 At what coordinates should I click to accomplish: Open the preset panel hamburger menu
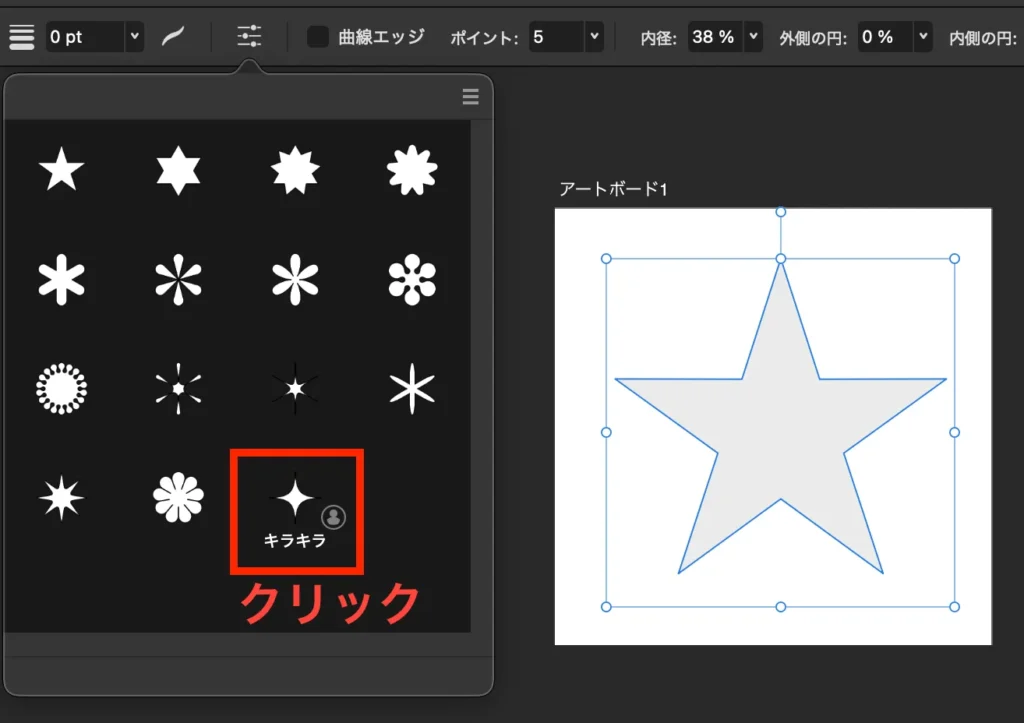pyautogui.click(x=470, y=97)
